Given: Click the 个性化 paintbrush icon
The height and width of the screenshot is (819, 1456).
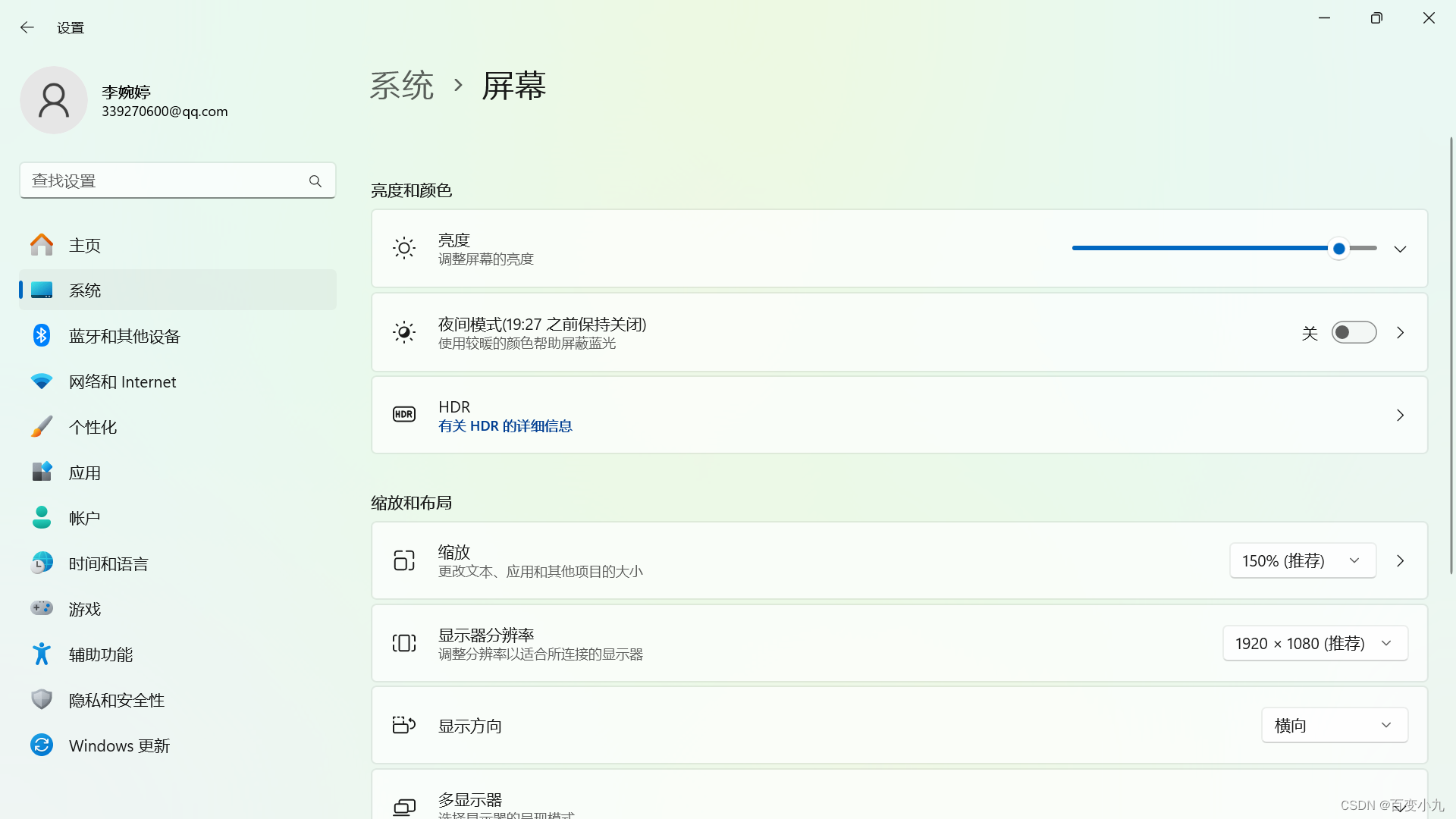Looking at the screenshot, I should click(42, 426).
